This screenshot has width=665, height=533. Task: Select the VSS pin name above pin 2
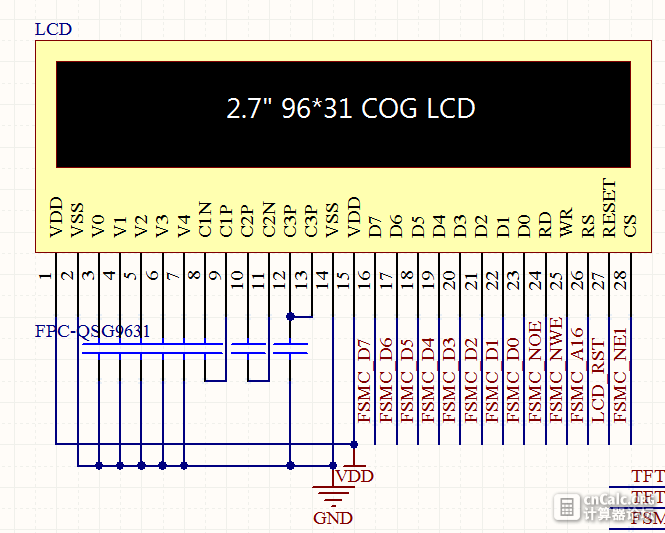[x=77, y=220]
